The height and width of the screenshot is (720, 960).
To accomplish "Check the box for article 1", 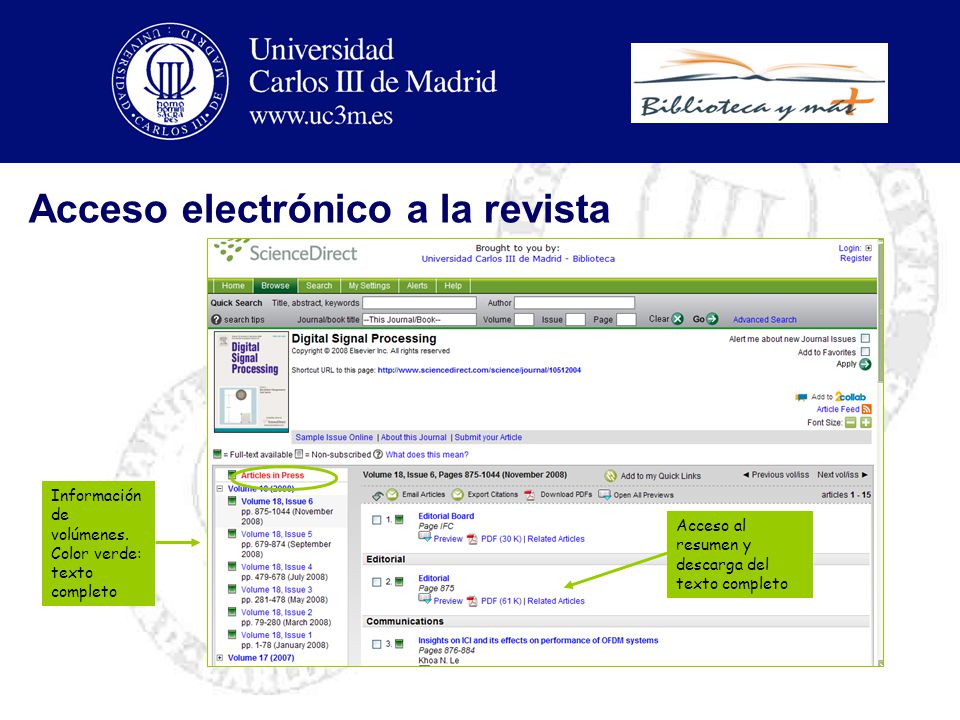I will [x=377, y=520].
